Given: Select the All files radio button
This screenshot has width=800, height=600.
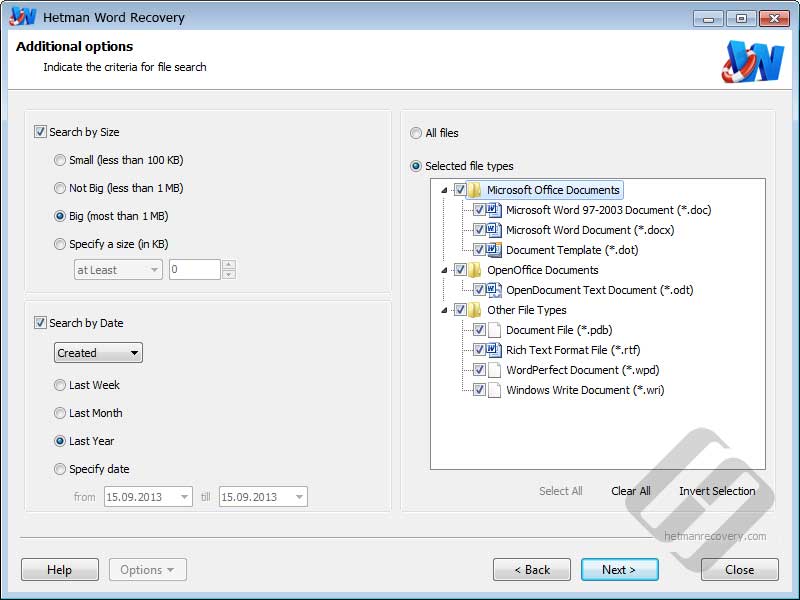Looking at the screenshot, I should [416, 133].
